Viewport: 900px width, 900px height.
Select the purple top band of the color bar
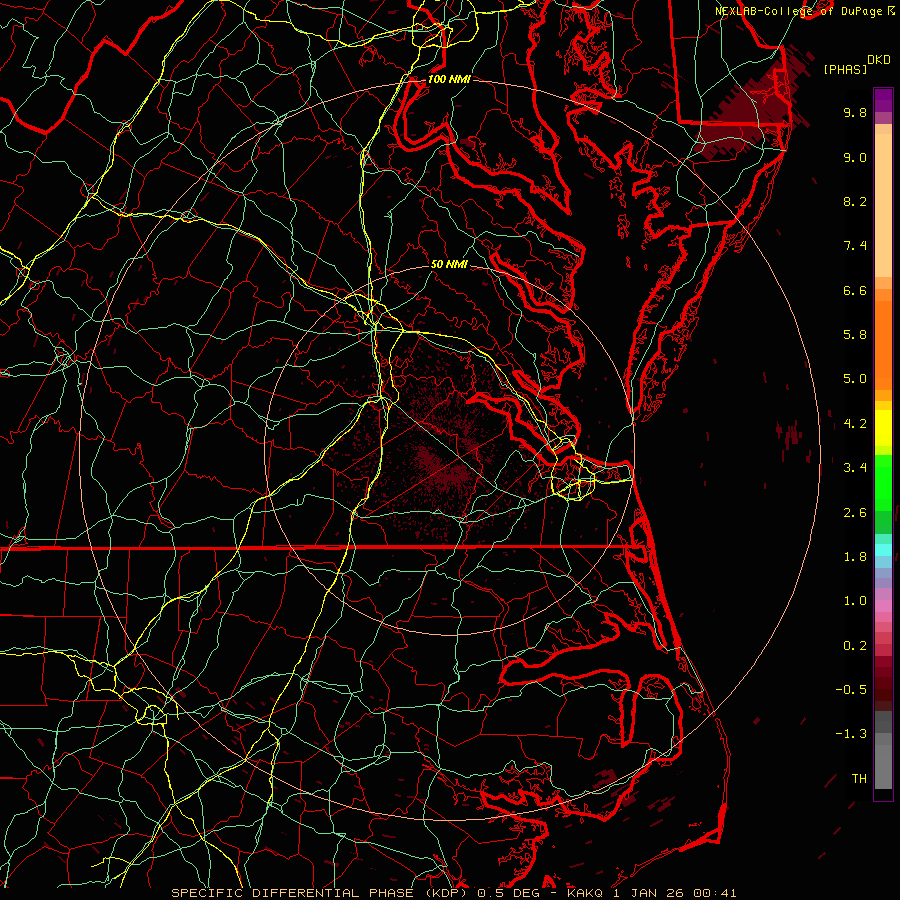[x=883, y=100]
